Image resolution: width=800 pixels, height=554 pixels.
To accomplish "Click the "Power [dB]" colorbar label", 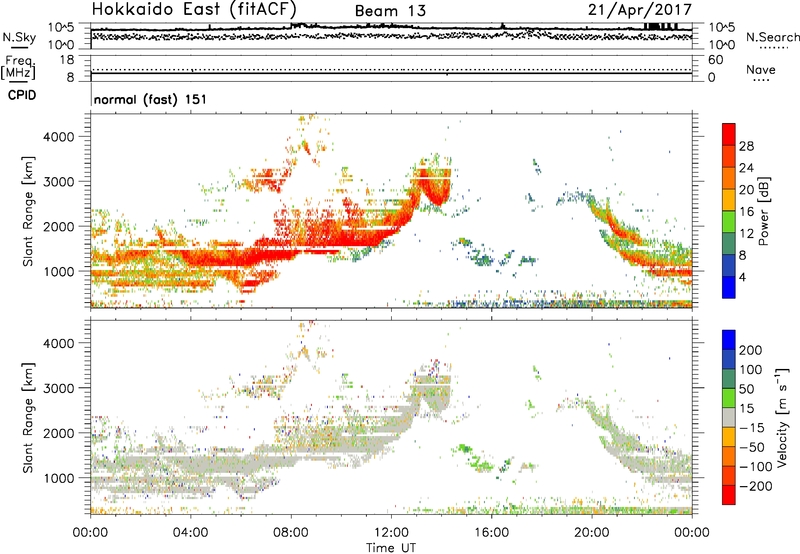I will (x=764, y=211).
